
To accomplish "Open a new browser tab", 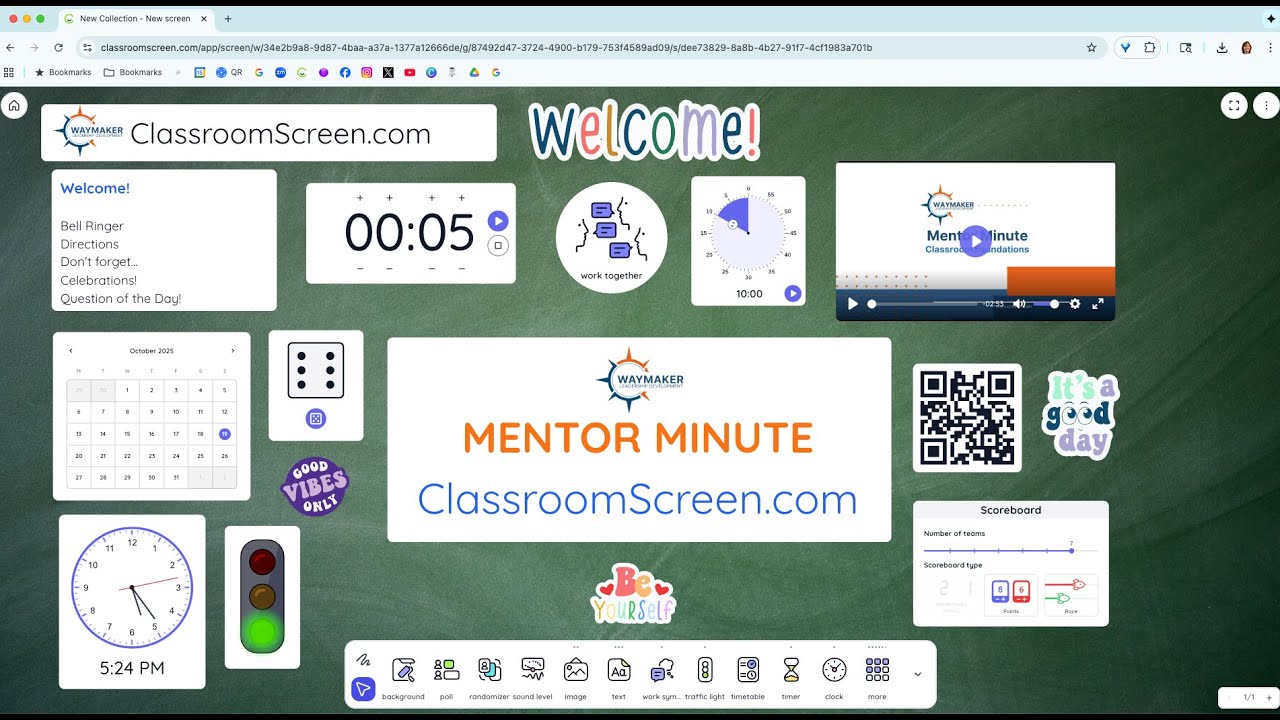I will click(228, 18).
